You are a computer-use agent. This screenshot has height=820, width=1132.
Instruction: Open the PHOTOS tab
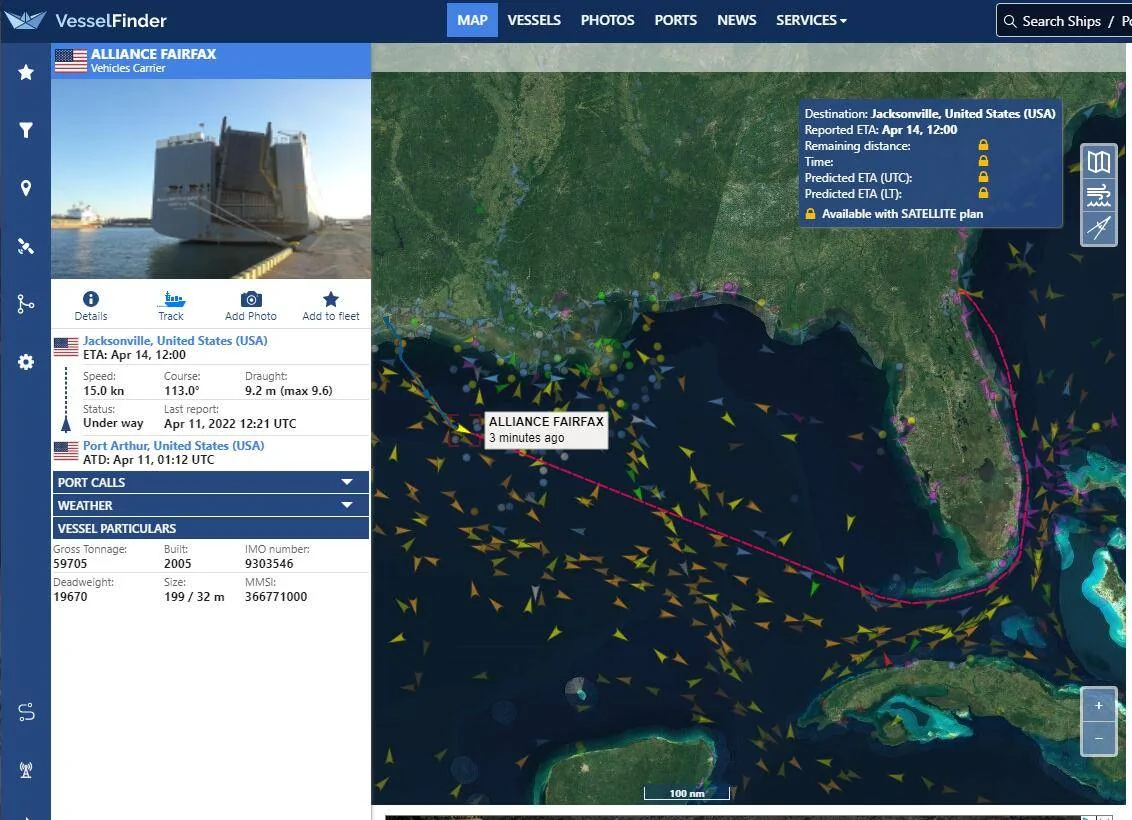(x=608, y=20)
